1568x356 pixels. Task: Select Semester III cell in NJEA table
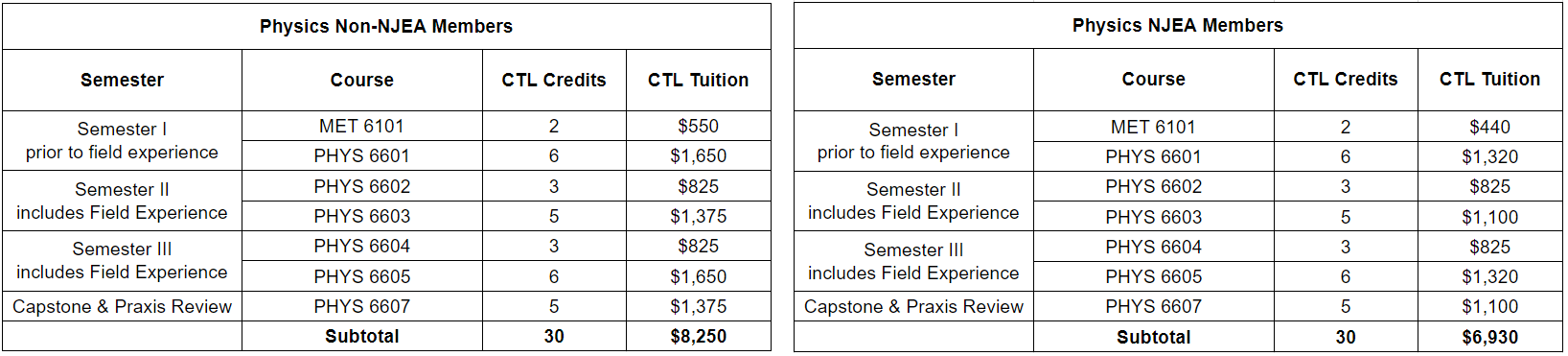pos(913,261)
